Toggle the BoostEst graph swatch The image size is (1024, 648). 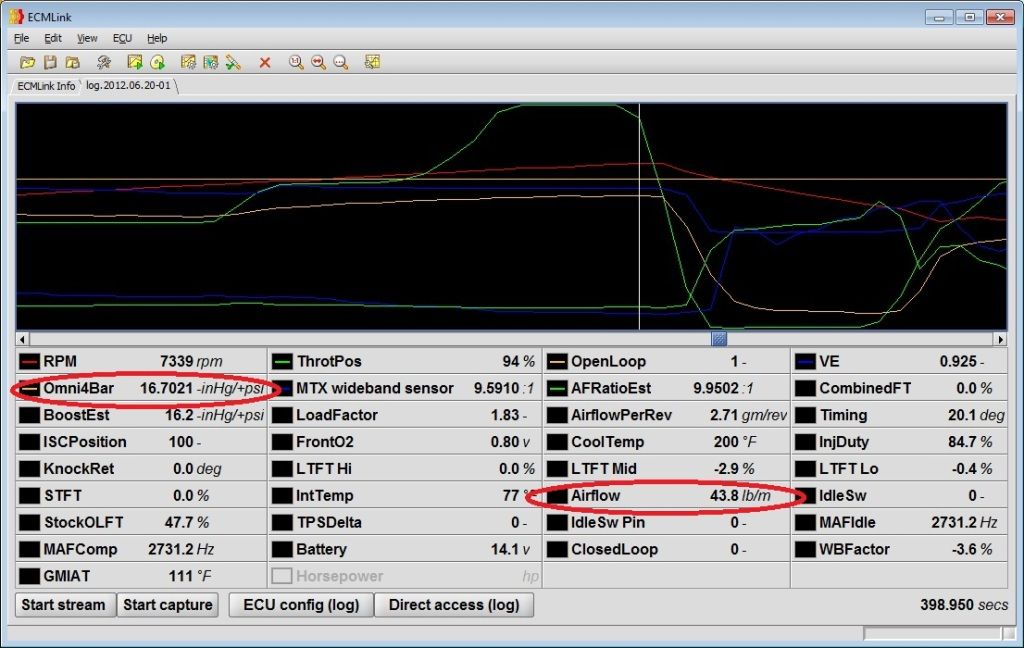(x=29, y=415)
